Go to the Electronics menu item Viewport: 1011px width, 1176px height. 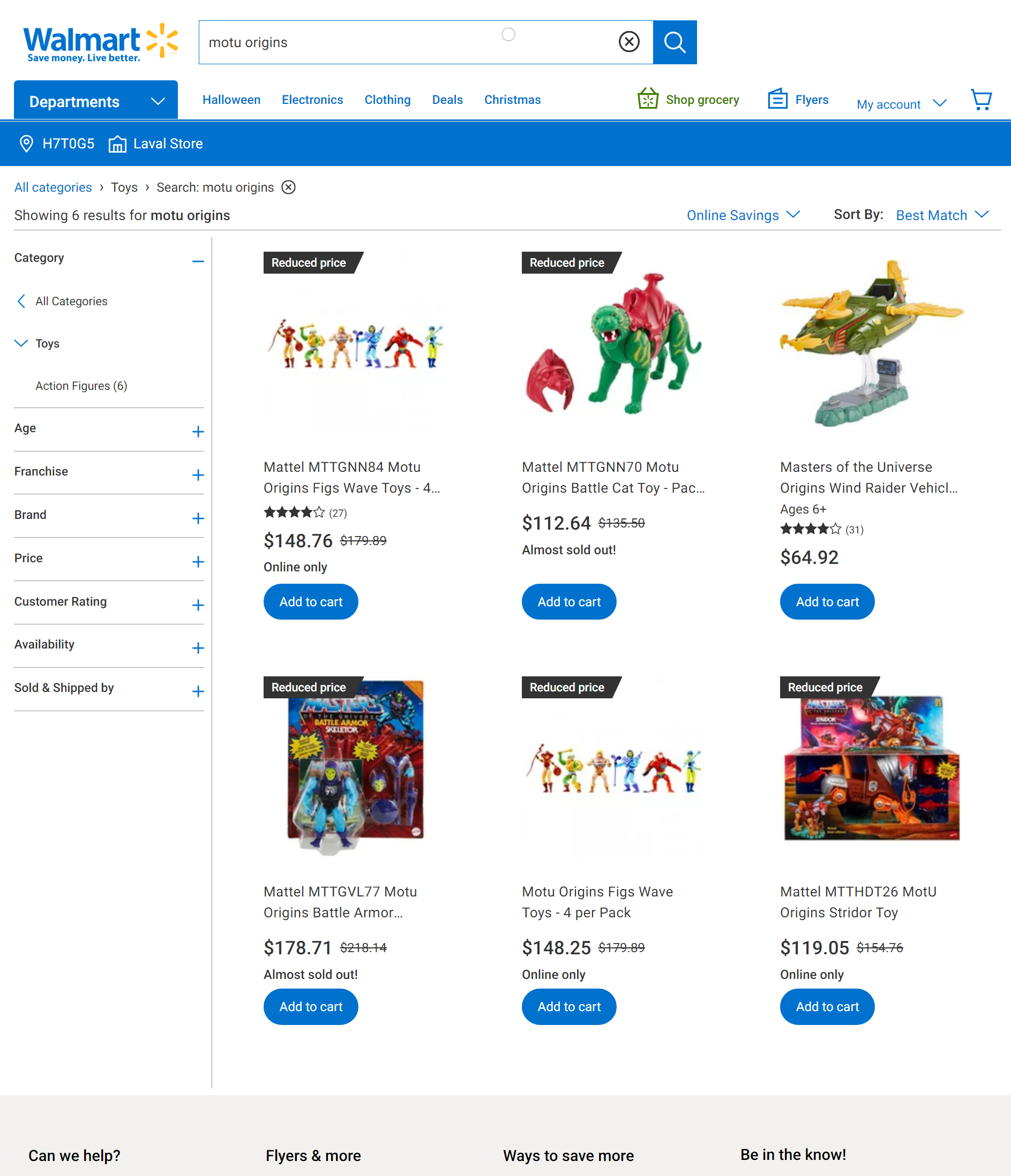[x=312, y=100]
